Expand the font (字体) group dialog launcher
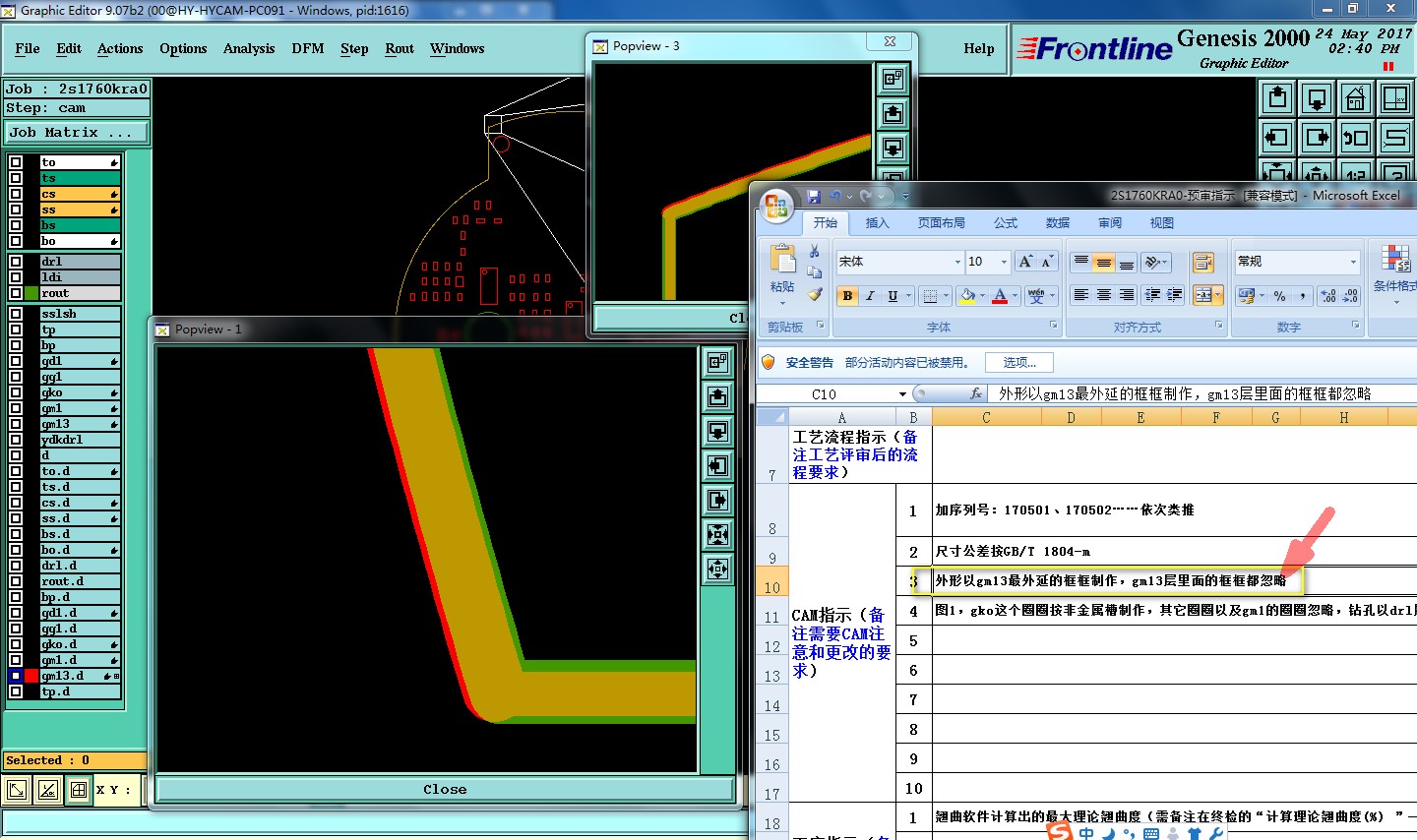 click(x=1053, y=326)
